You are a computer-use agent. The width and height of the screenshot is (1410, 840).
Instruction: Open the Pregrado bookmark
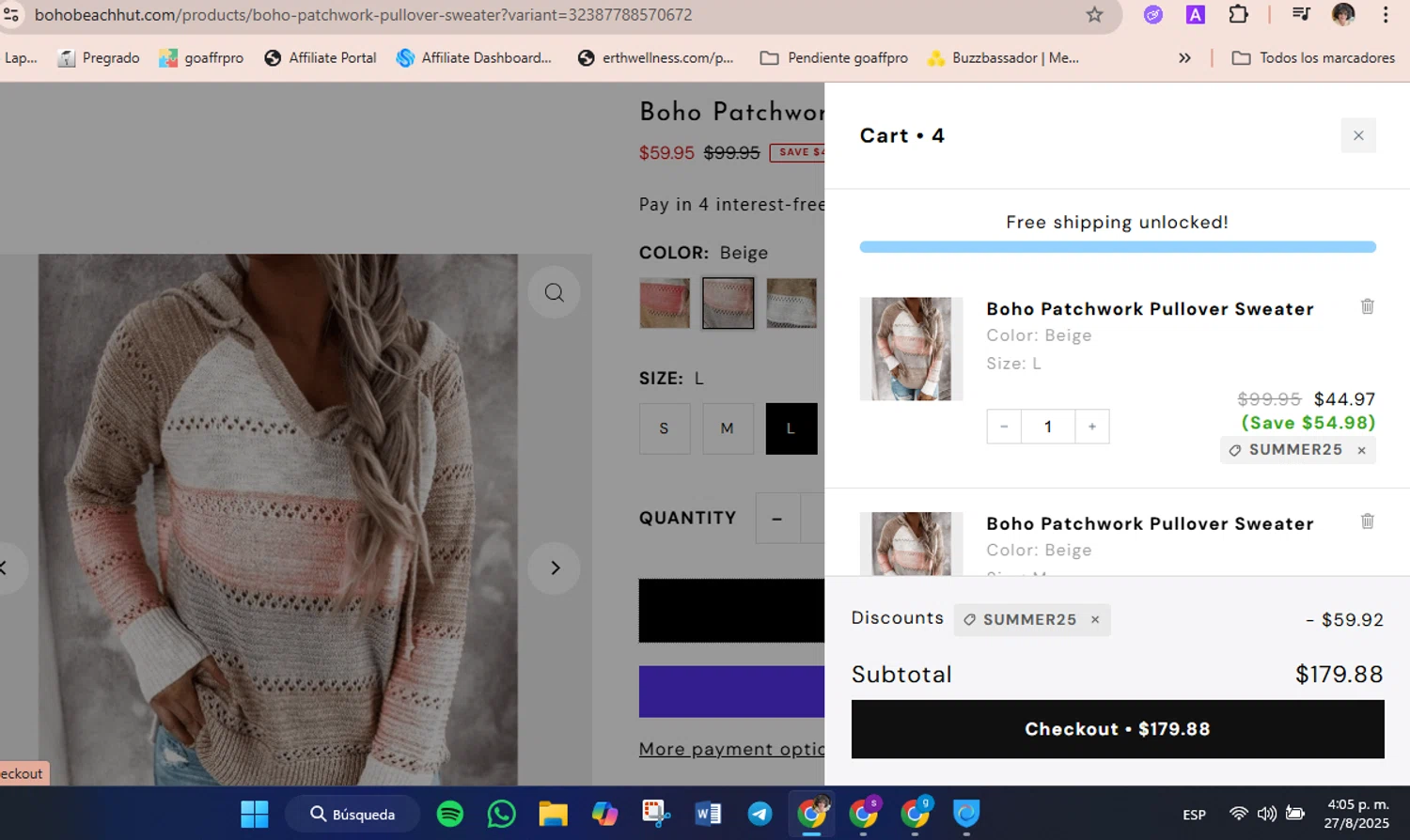[x=99, y=58]
